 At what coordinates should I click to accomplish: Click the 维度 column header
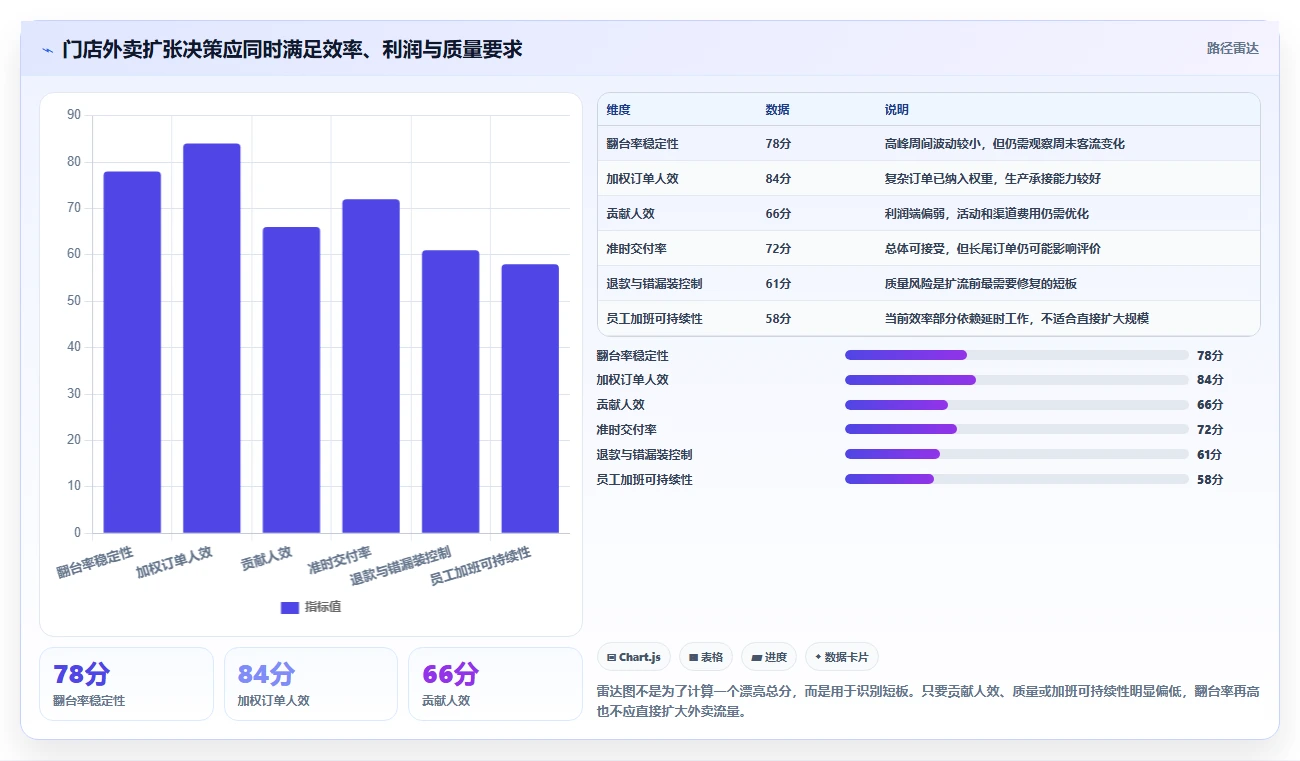click(x=619, y=110)
